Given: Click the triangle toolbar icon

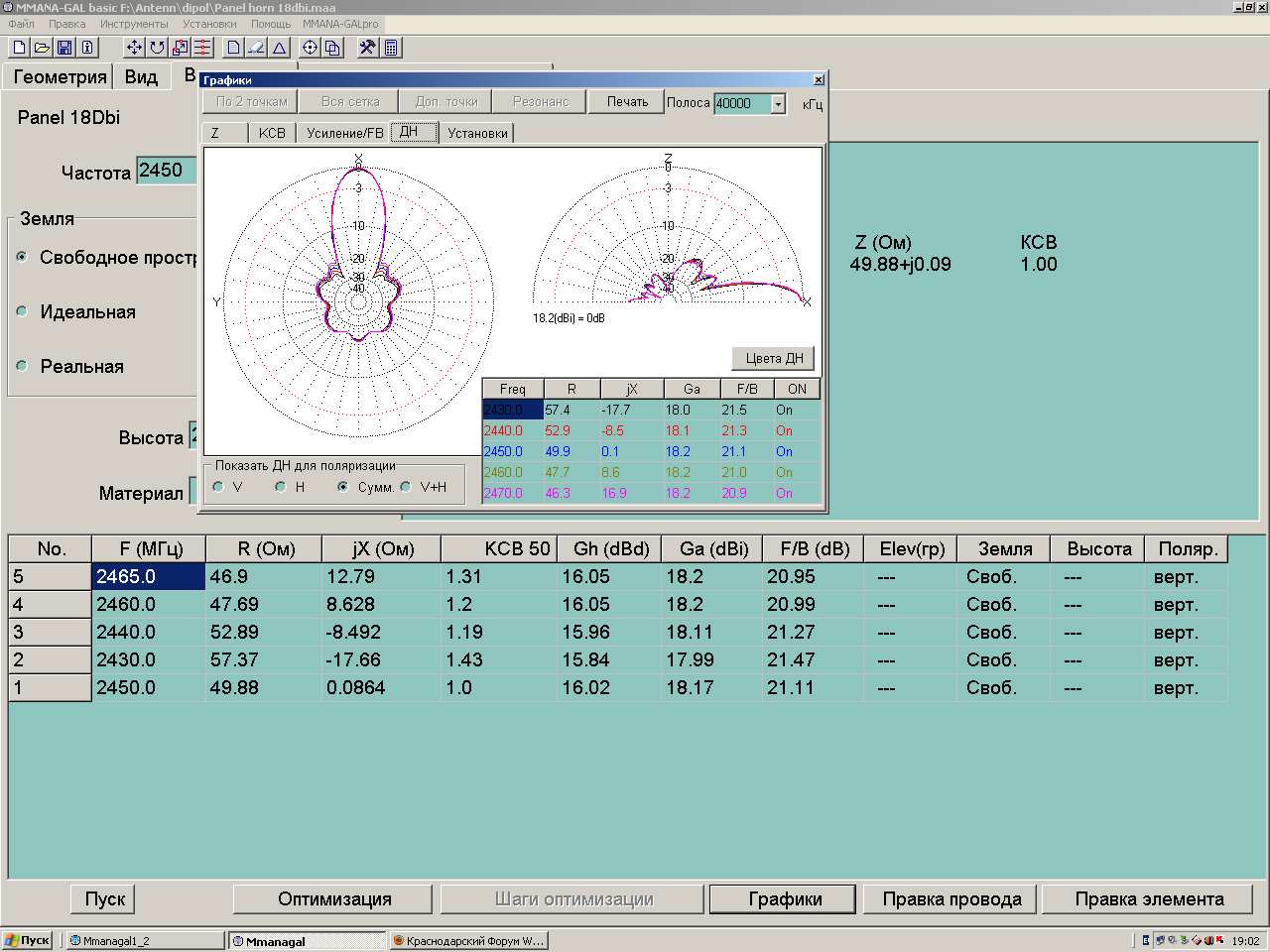Looking at the screenshot, I should click(280, 48).
